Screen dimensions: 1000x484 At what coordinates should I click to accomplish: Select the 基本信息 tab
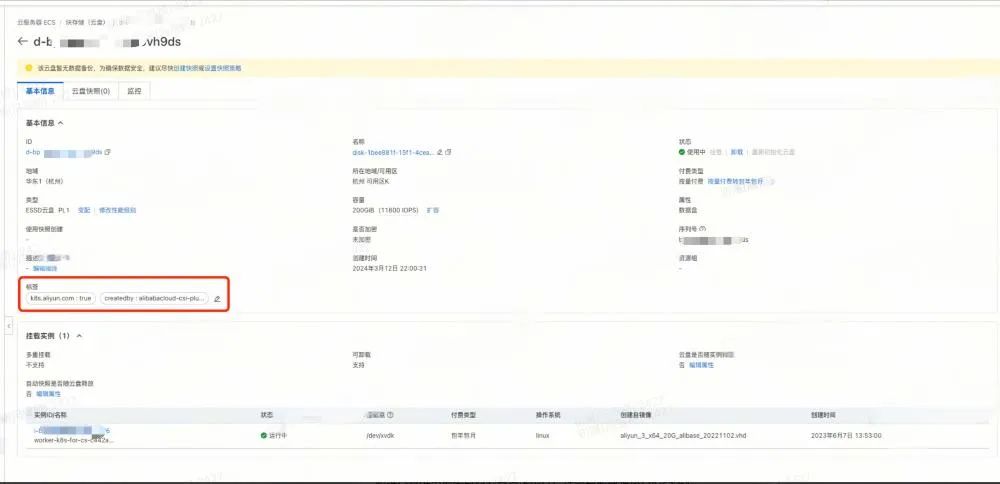(43, 91)
